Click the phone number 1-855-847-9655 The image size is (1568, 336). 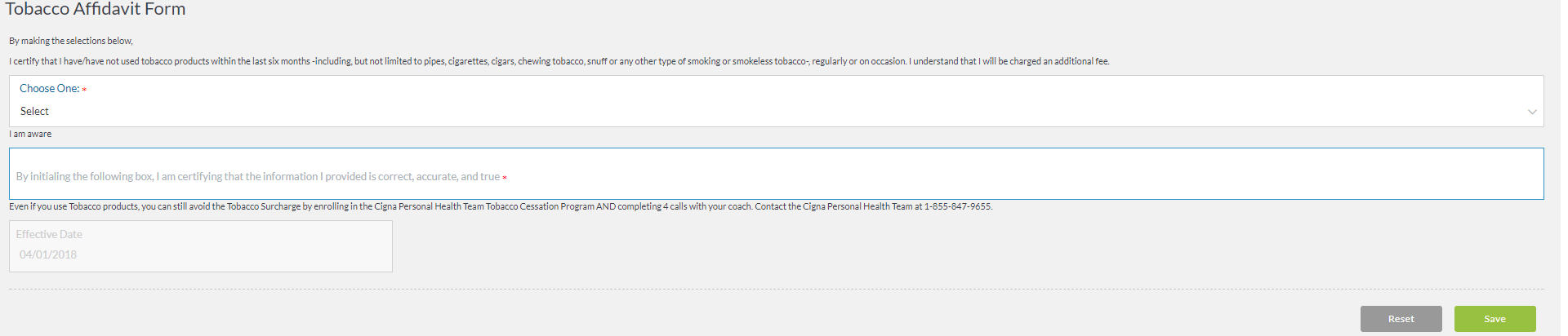(x=958, y=207)
